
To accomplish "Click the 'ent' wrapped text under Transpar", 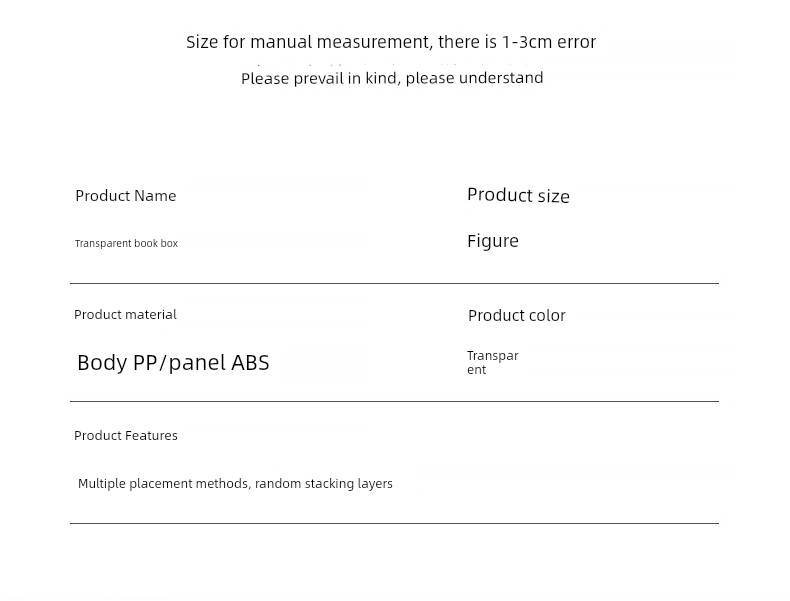I will pyautogui.click(x=477, y=370).
